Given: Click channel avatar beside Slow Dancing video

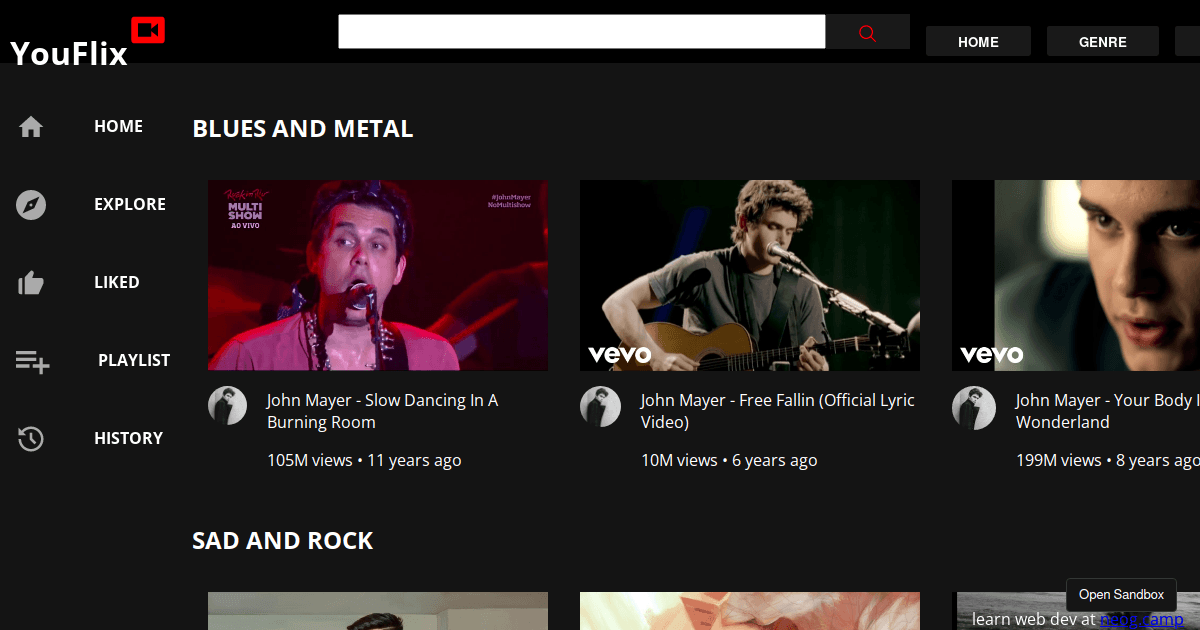Looking at the screenshot, I should (x=227, y=407).
